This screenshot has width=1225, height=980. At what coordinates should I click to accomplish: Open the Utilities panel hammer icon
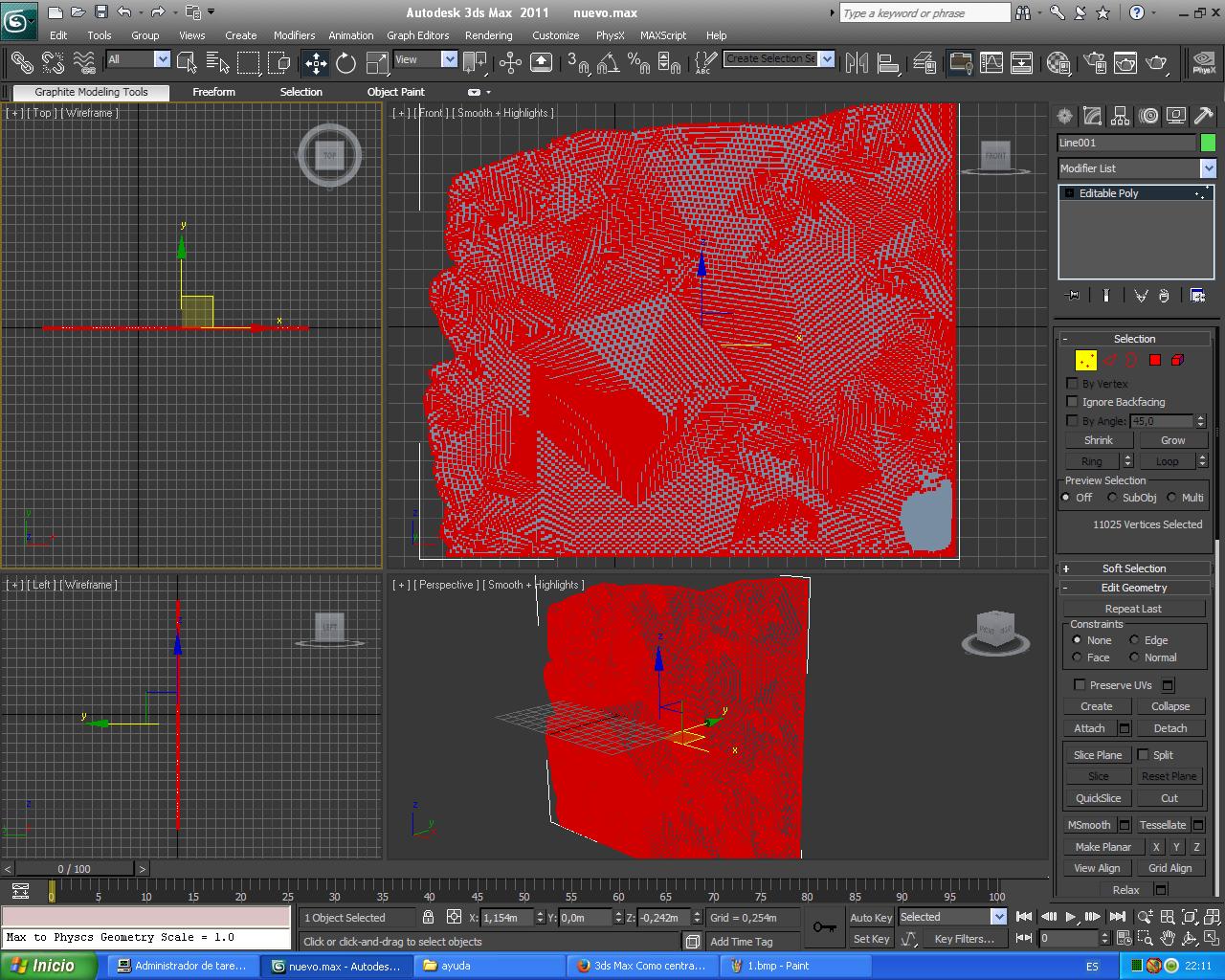pyautogui.click(x=1204, y=116)
